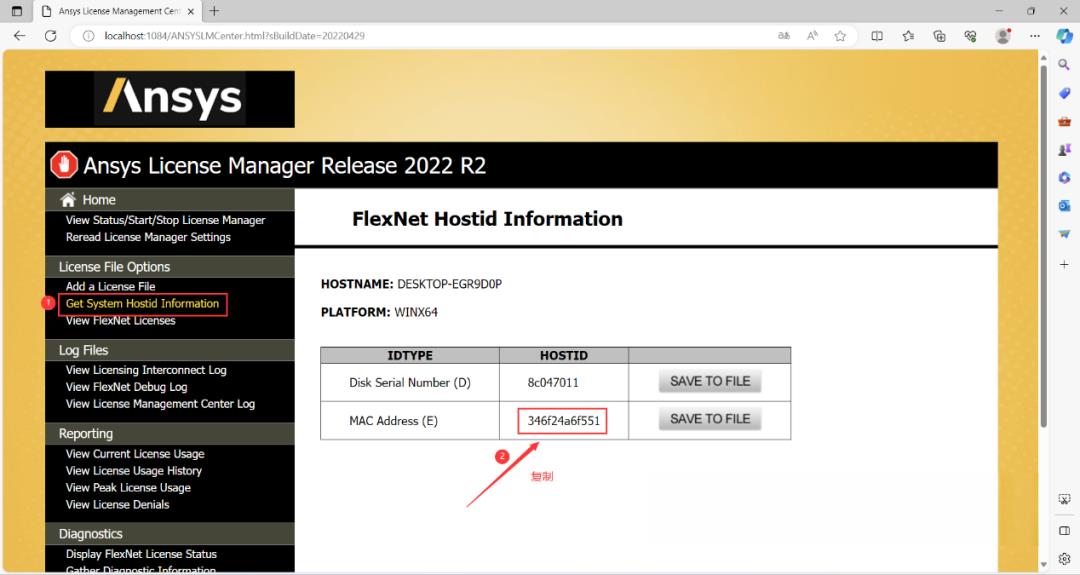
Task: Open View Status/Start/Stop License Manager
Action: [165, 220]
